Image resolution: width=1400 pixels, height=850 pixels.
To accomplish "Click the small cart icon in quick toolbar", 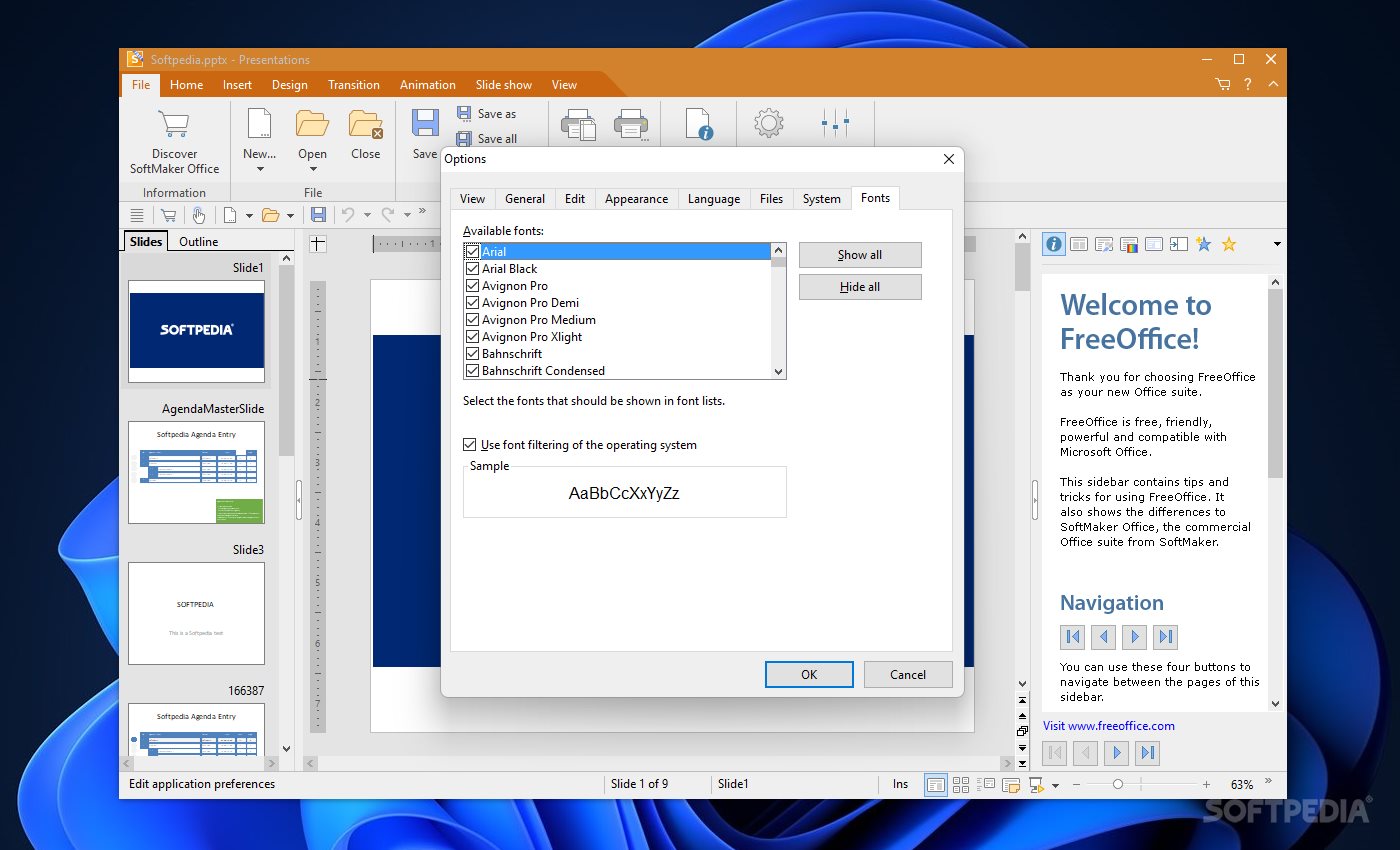I will pos(168,215).
